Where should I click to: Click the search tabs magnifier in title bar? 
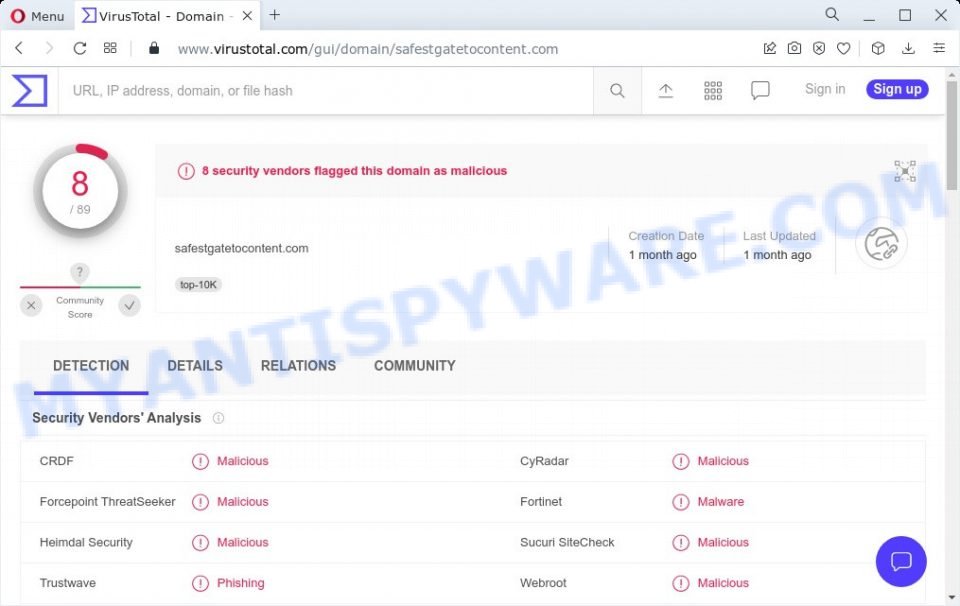(x=831, y=15)
